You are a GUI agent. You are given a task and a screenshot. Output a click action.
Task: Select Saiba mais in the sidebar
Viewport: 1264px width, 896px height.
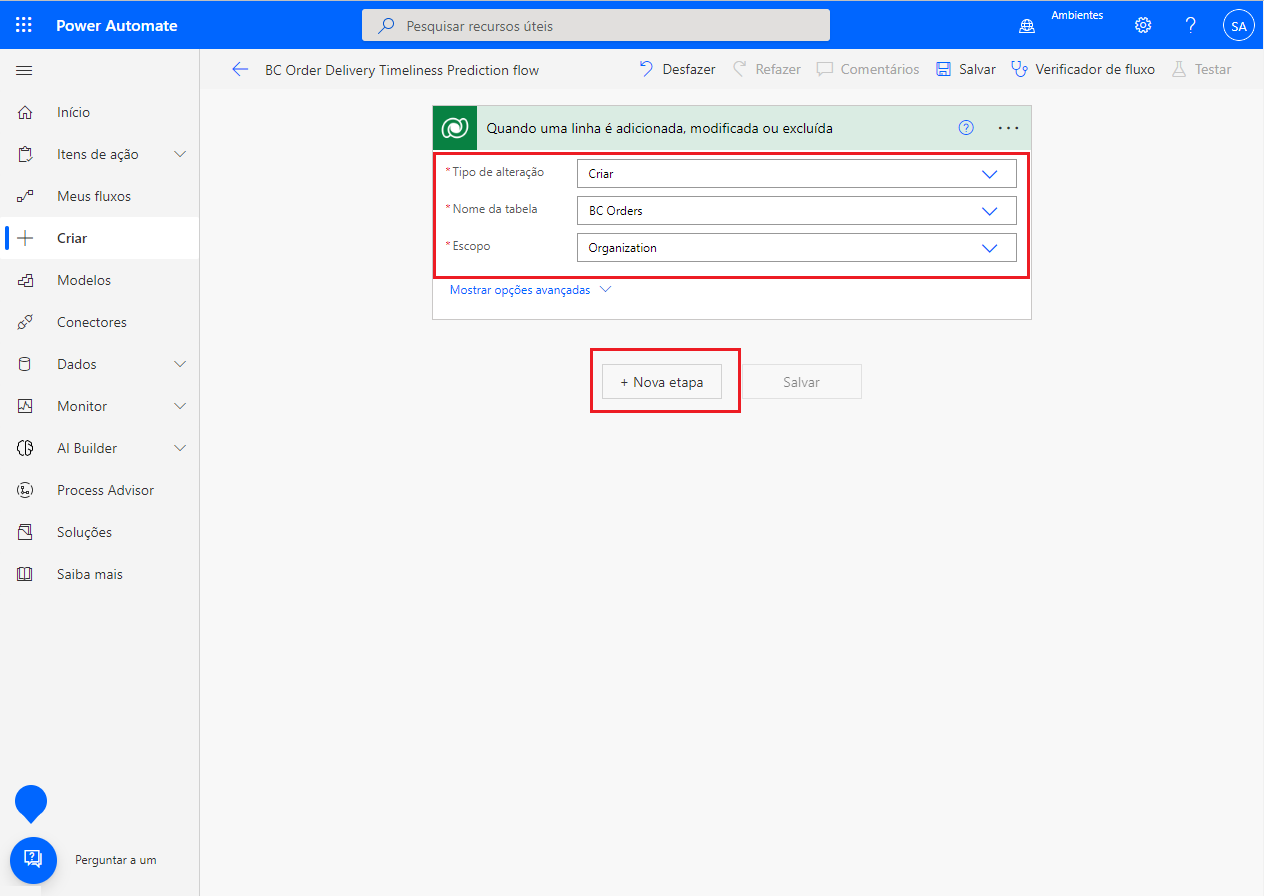click(x=90, y=574)
